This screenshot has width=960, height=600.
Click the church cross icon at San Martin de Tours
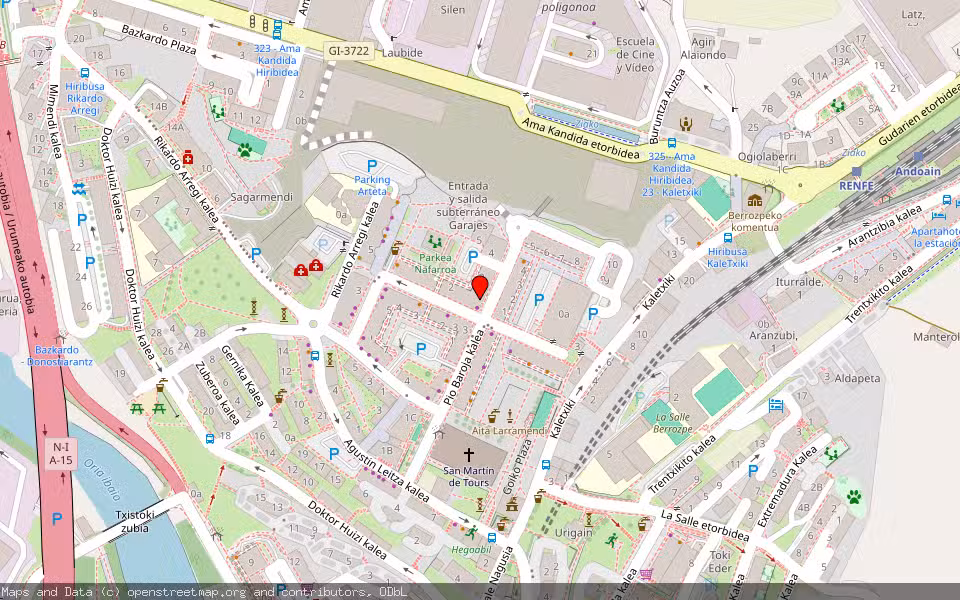pyautogui.click(x=469, y=453)
